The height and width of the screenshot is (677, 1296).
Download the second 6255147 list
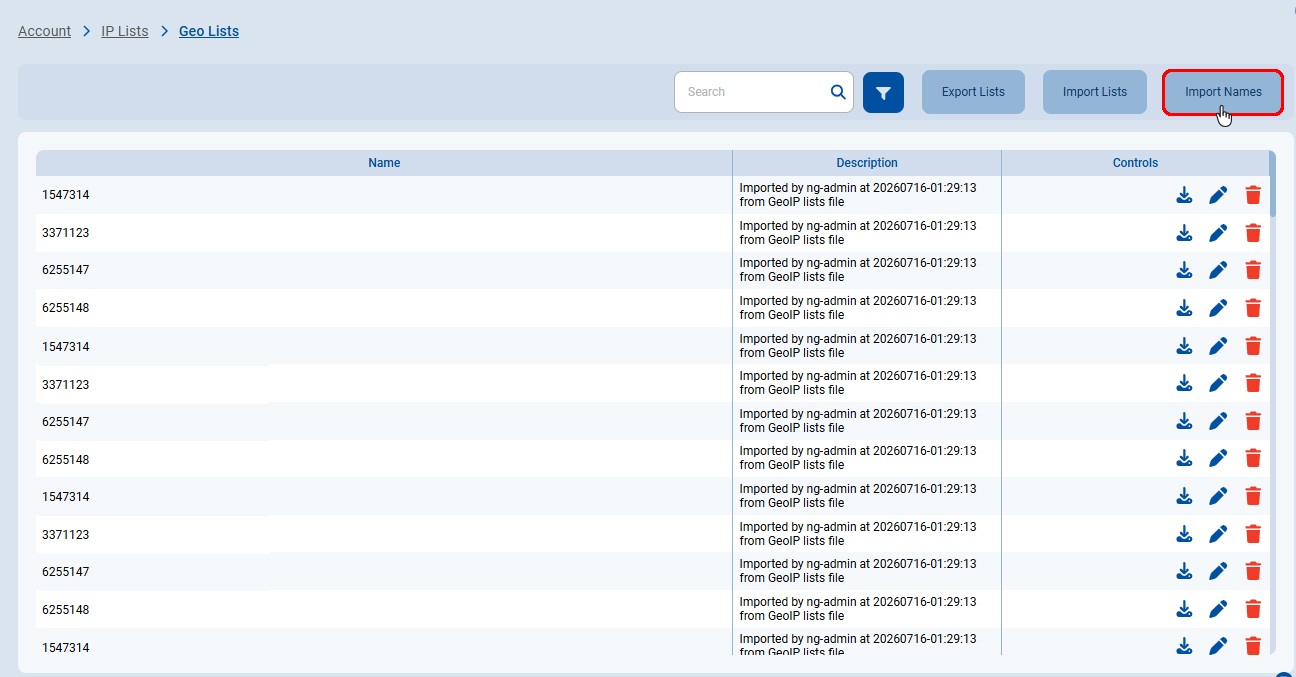pos(1184,421)
